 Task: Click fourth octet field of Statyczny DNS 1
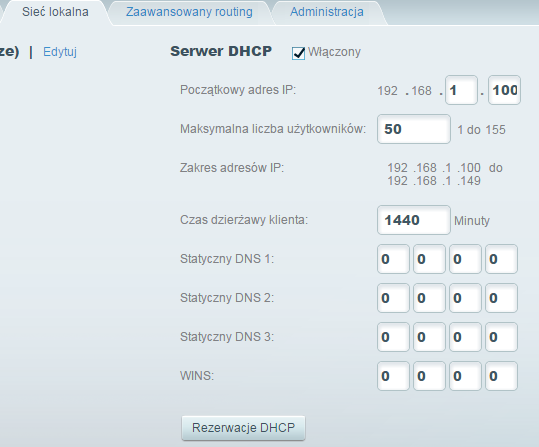pyautogui.click(x=501, y=259)
